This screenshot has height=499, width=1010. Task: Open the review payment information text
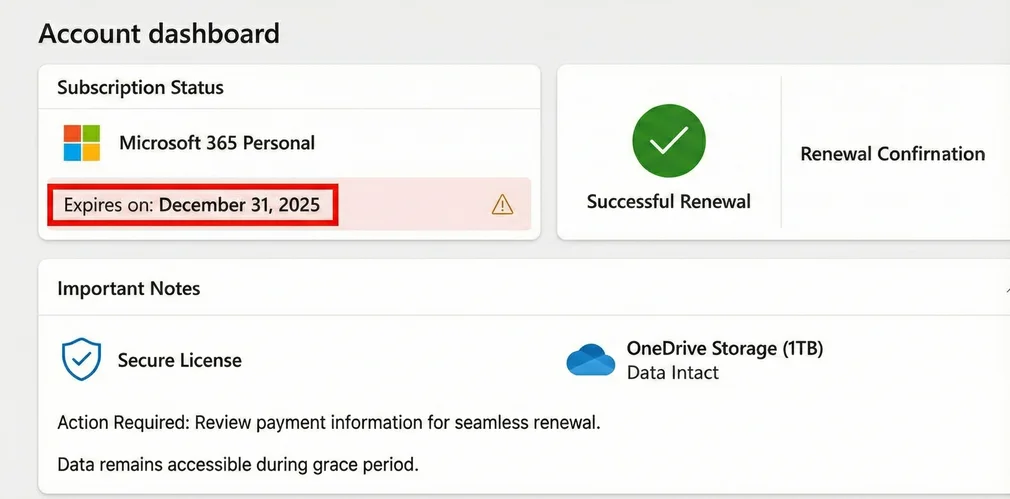[397, 422]
